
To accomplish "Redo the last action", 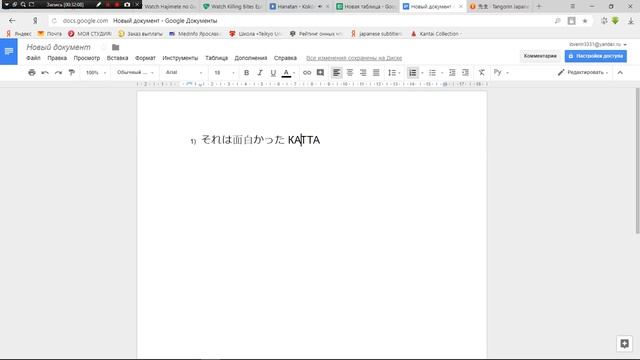I will 58,73.
